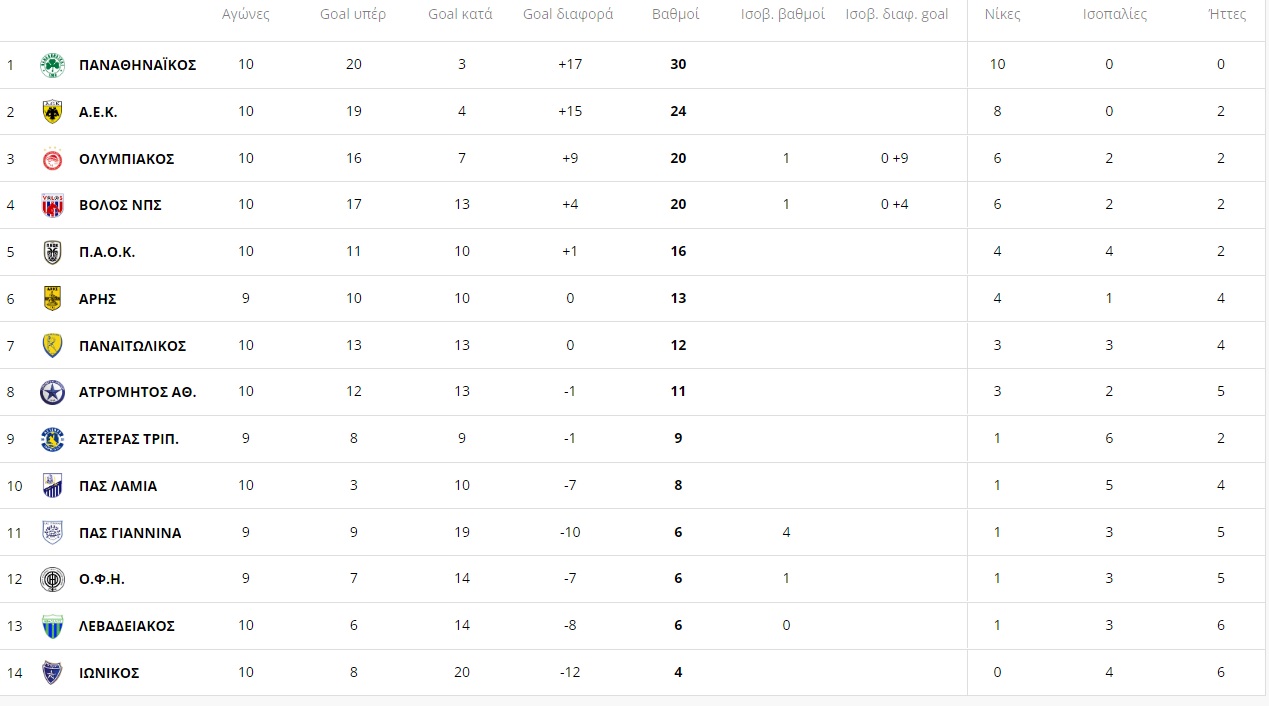
Task: Click the Goal διαφορά column header
Action: 568,15
